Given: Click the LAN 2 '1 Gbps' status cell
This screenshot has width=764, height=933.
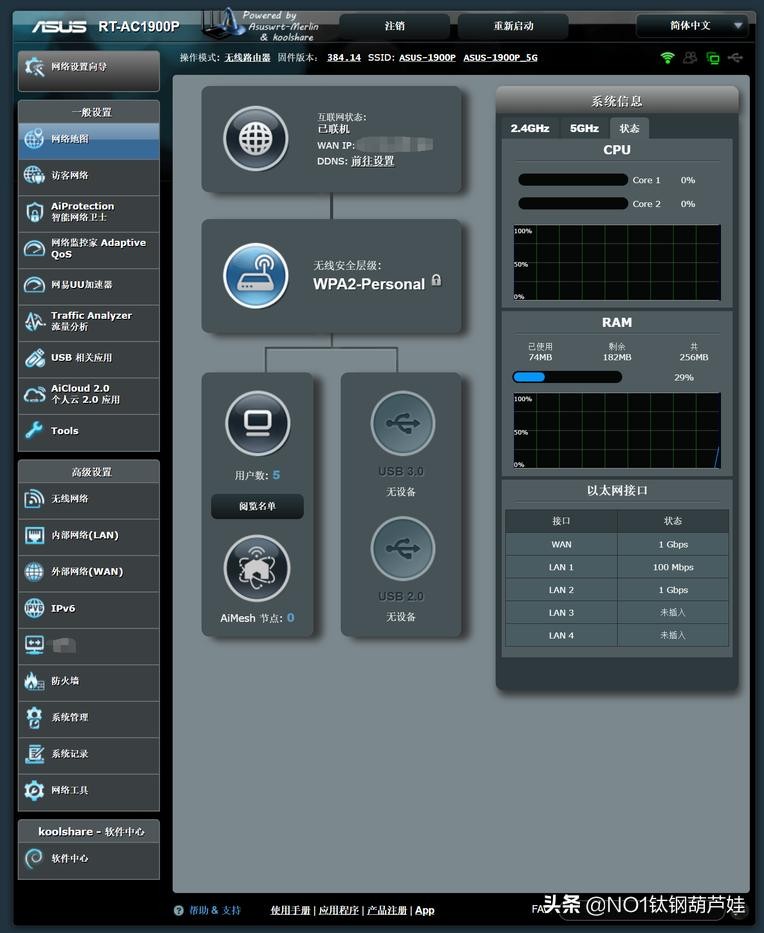Looking at the screenshot, I should [x=673, y=590].
